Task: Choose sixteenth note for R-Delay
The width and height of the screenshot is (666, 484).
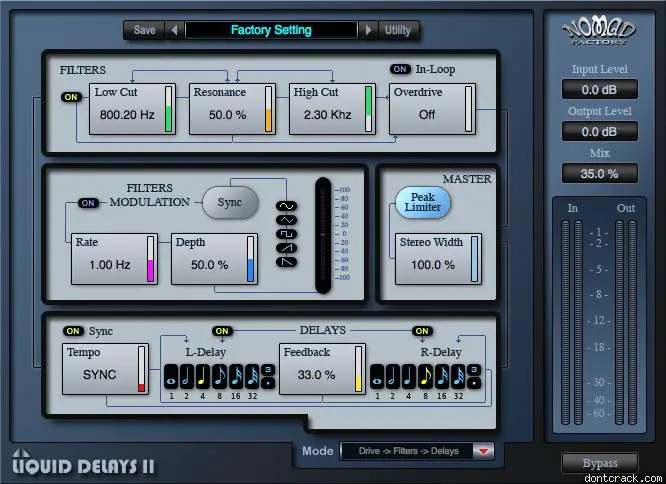Action: (x=442, y=376)
